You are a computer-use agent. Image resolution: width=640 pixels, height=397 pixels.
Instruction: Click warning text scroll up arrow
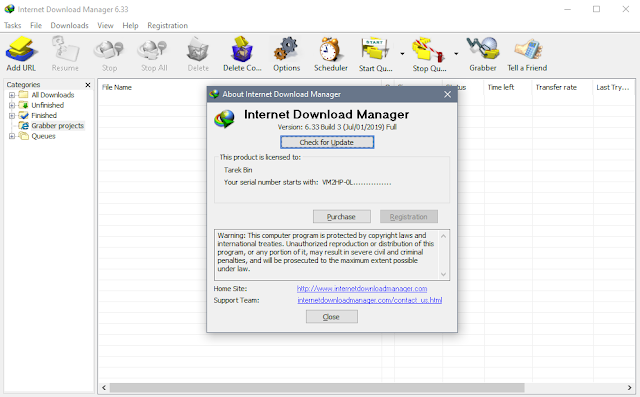443,236
